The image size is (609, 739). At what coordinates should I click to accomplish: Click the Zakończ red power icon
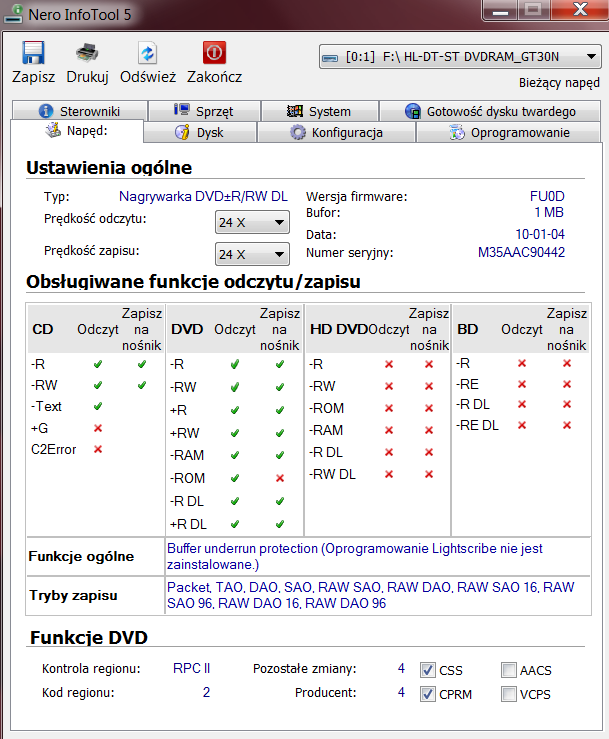click(x=214, y=52)
